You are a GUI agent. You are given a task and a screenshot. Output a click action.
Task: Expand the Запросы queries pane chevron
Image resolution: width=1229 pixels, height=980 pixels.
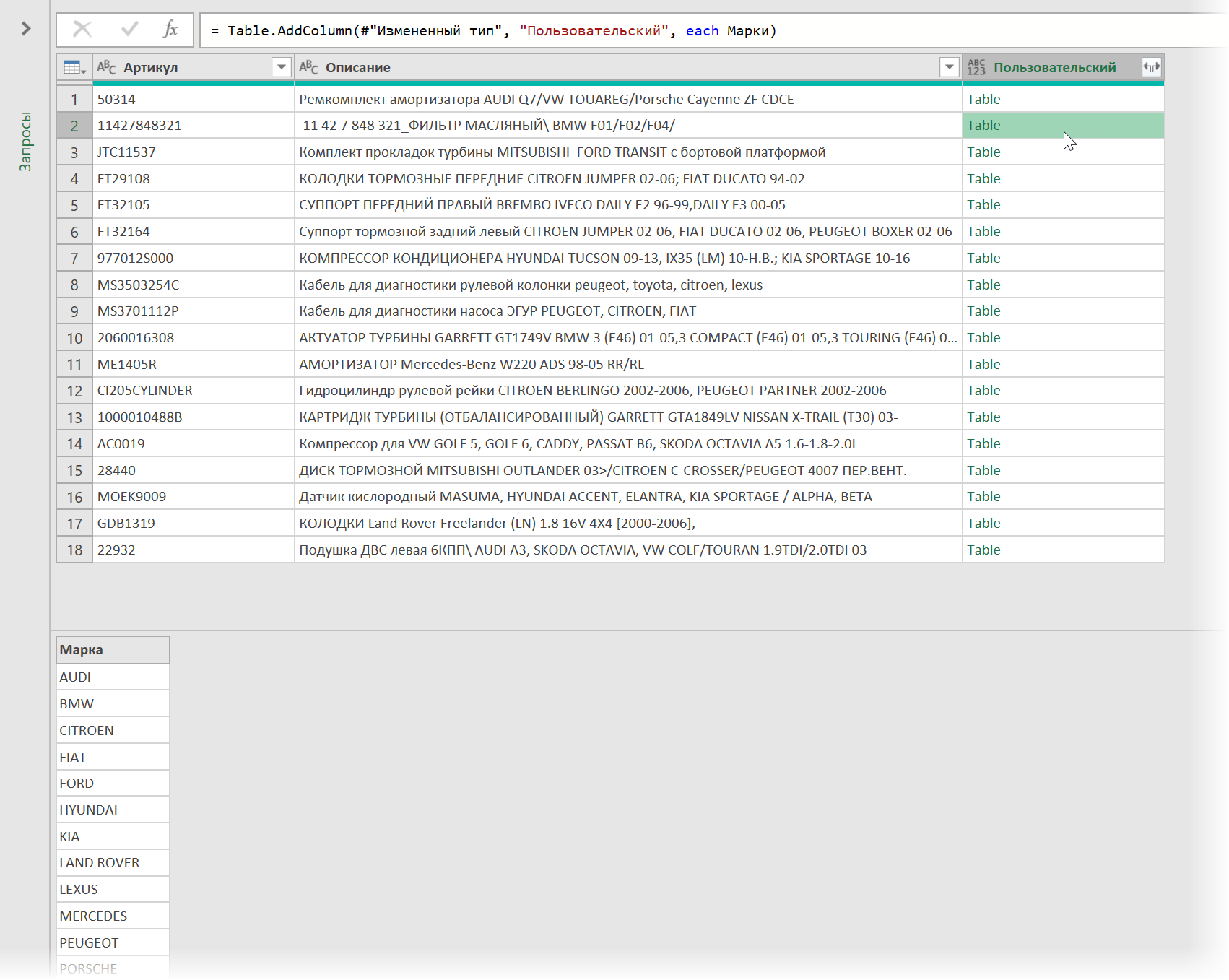click(x=26, y=28)
